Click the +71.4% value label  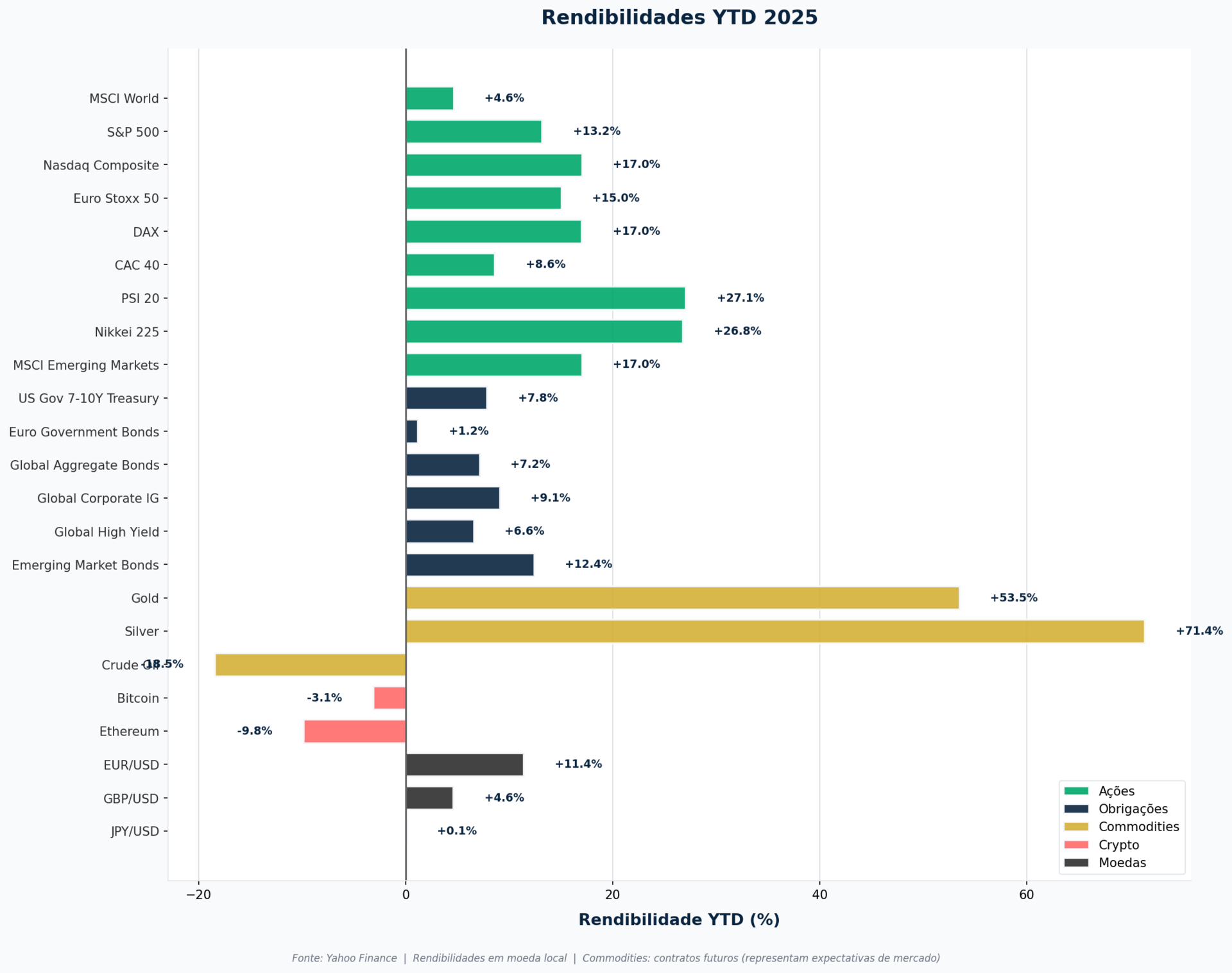tap(1199, 631)
